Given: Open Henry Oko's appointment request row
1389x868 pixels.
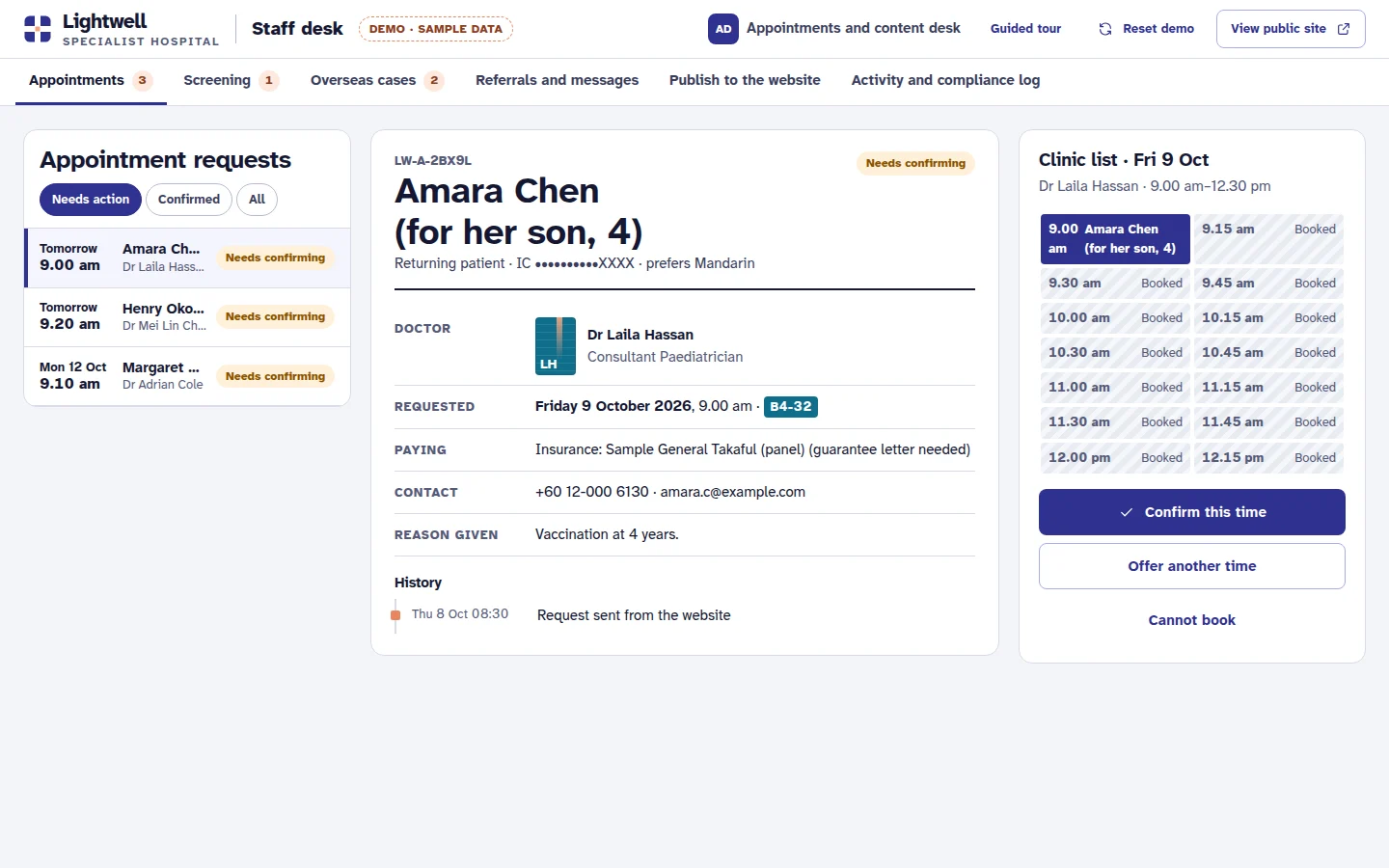Looking at the screenshot, I should (x=187, y=317).
